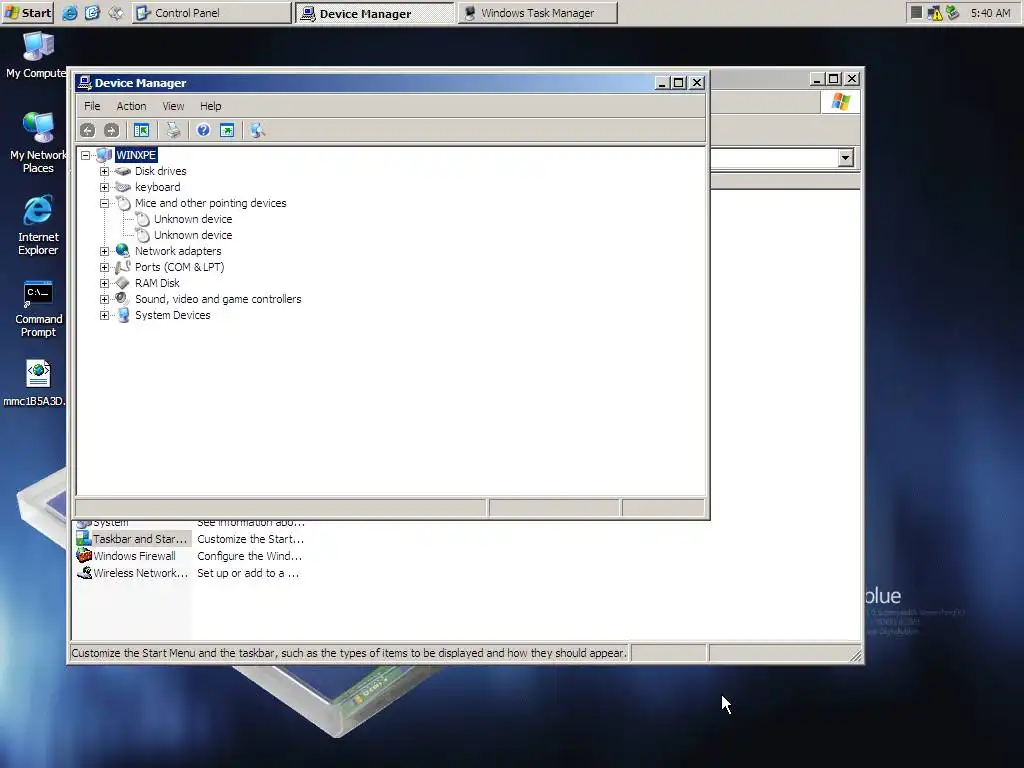Click the Network adapters globe icon
1024x768 pixels.
pos(123,251)
